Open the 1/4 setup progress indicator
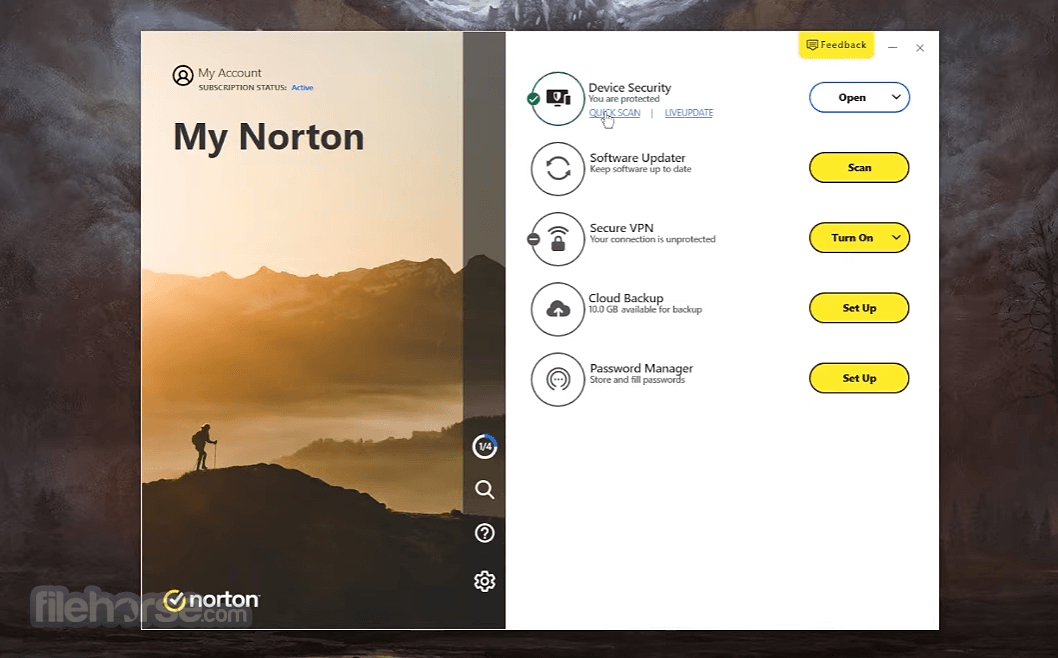The image size is (1058, 658). (x=484, y=446)
